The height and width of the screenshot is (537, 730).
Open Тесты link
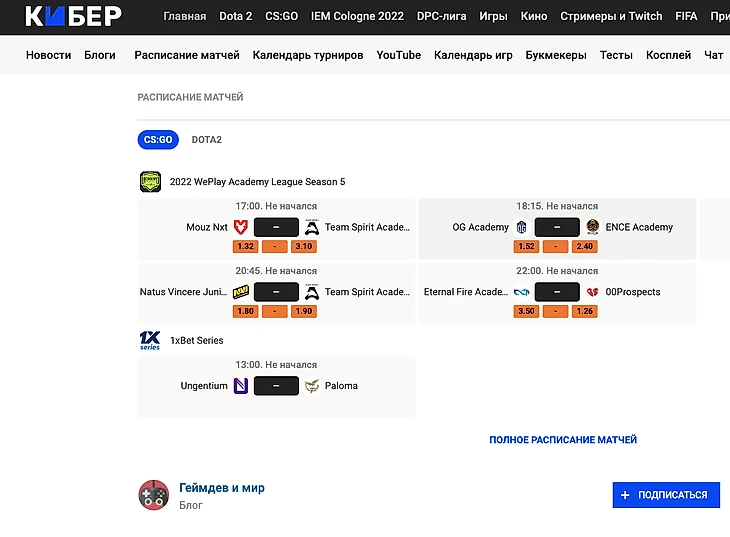616,55
